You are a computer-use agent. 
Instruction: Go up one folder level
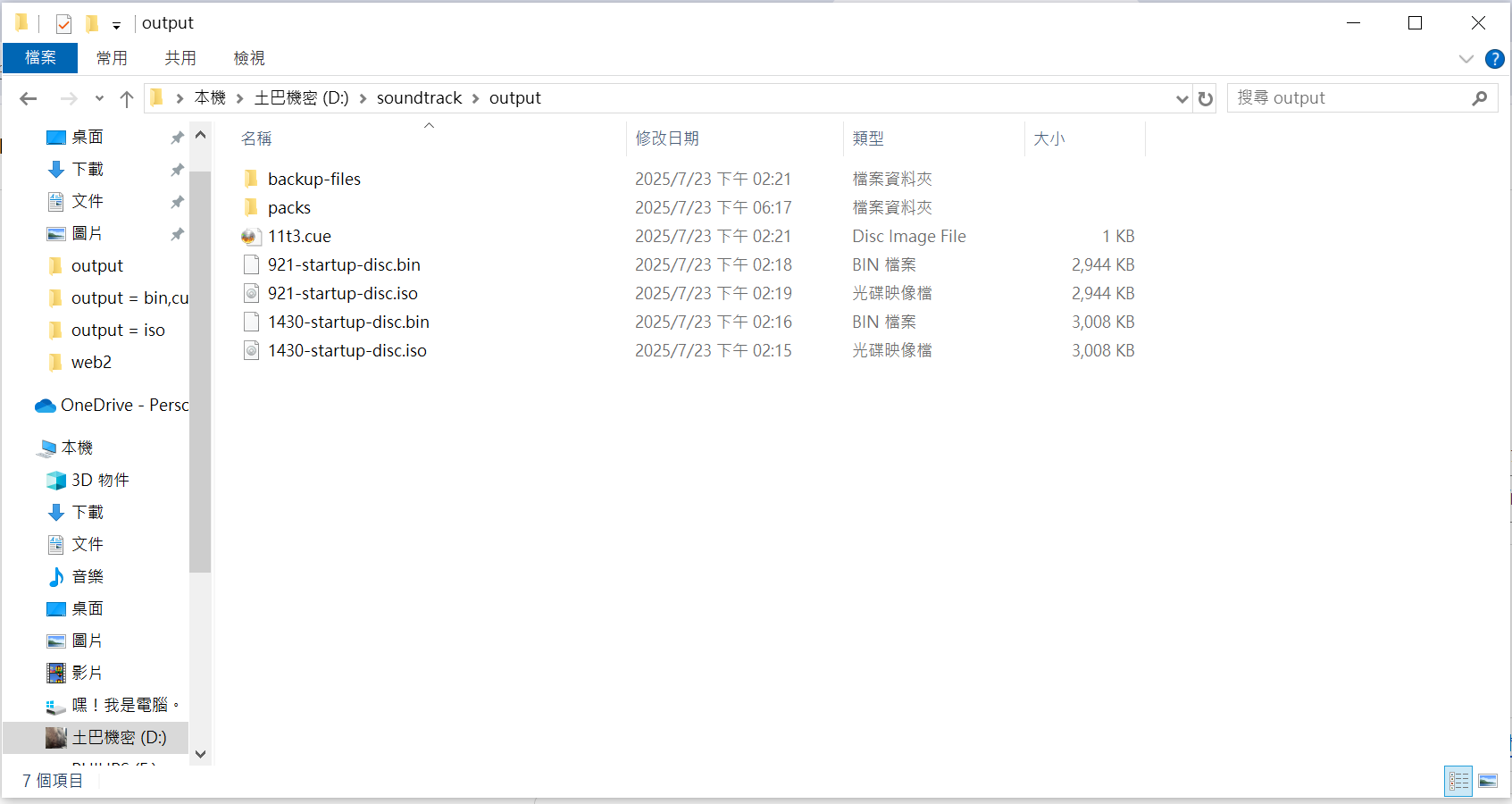[x=127, y=98]
